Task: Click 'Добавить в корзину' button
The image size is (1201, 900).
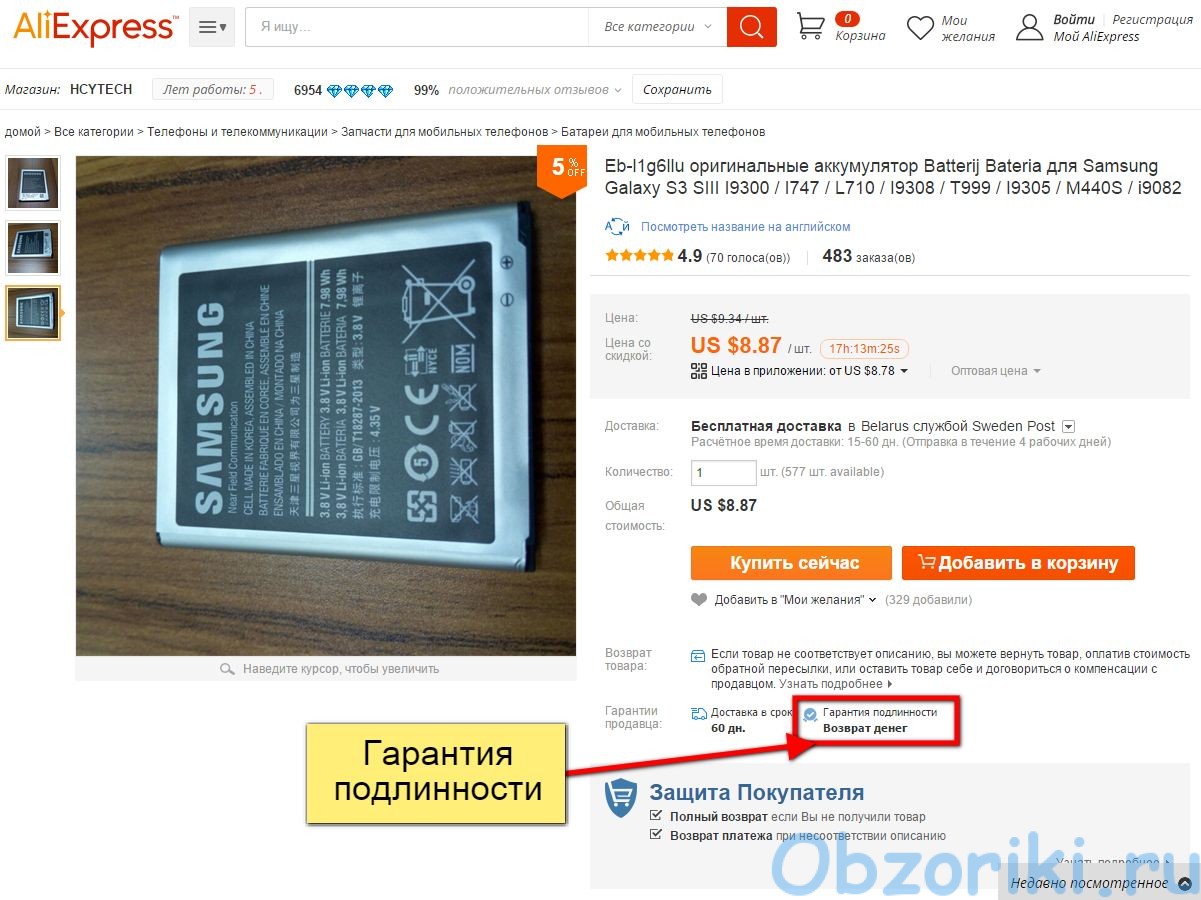Action: (1018, 563)
